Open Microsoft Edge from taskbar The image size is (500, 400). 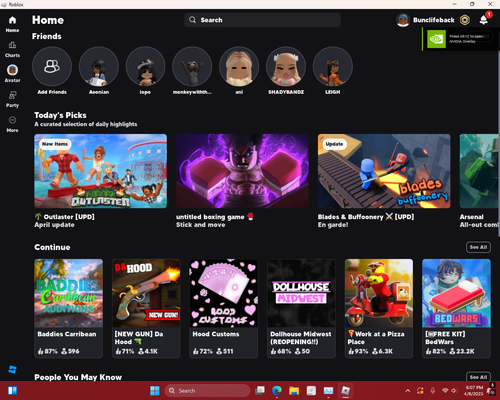click(x=277, y=391)
